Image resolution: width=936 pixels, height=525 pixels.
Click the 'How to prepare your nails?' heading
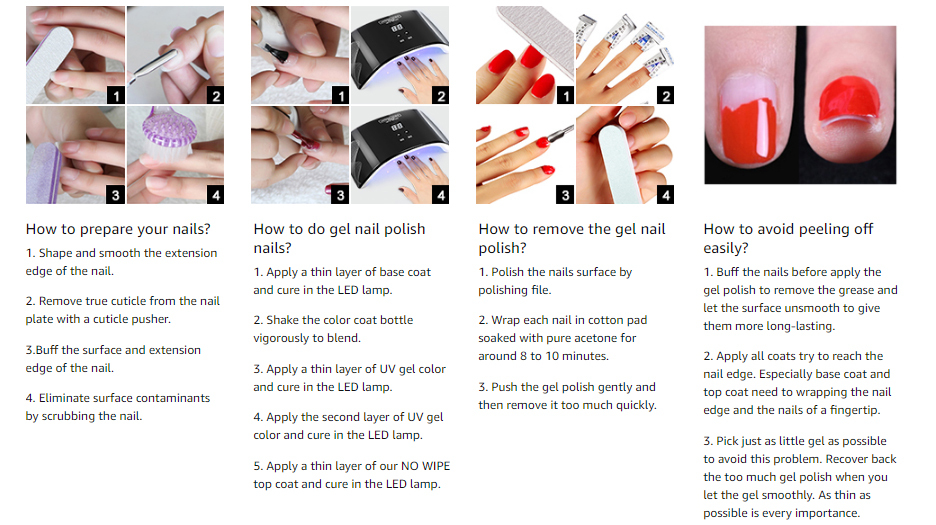(118, 229)
